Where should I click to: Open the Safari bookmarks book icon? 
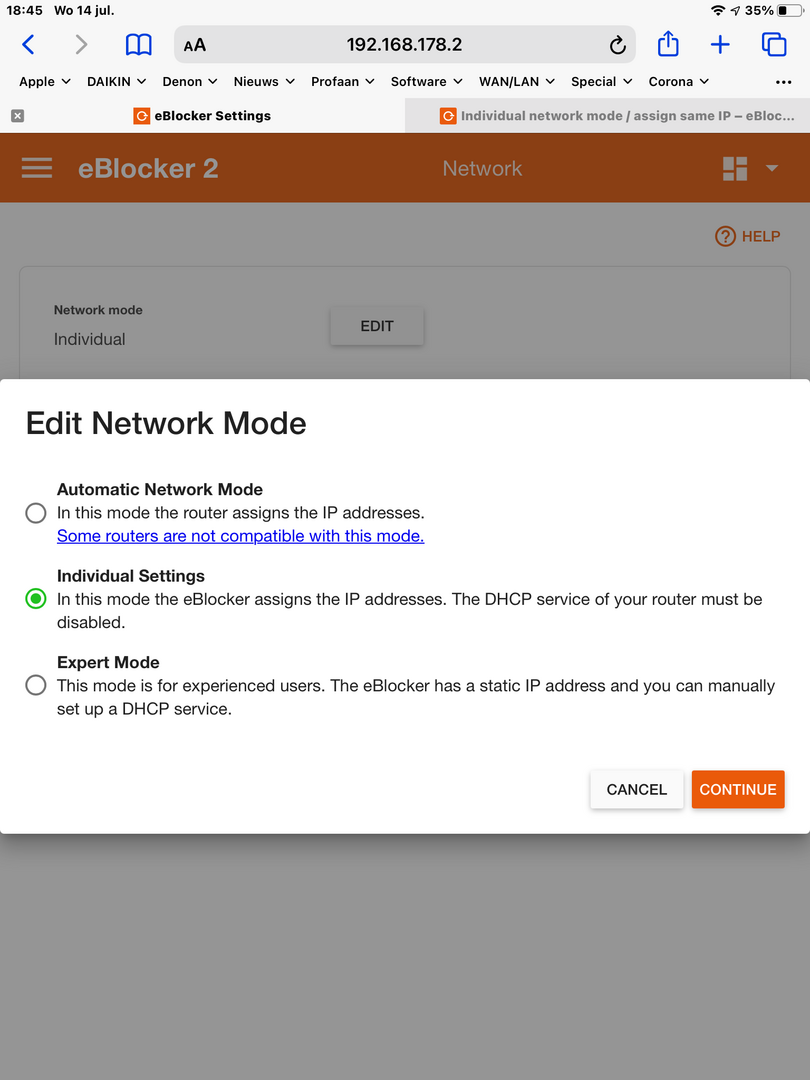pyautogui.click(x=138, y=45)
